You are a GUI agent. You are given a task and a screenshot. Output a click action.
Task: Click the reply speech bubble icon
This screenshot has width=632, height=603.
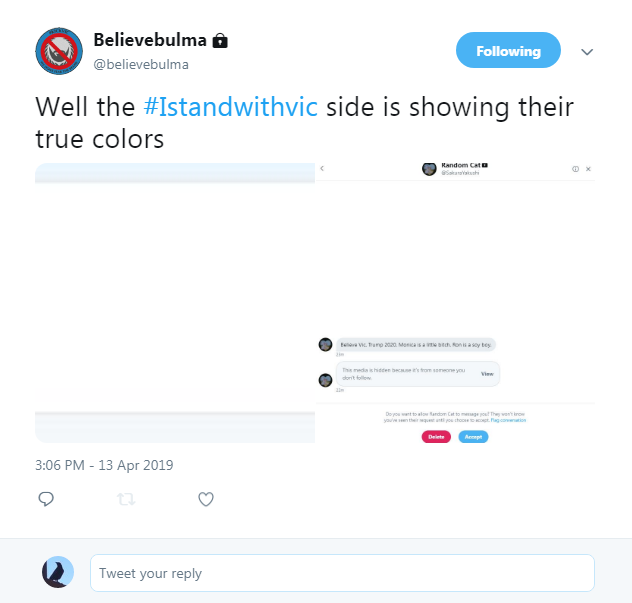tap(46, 499)
